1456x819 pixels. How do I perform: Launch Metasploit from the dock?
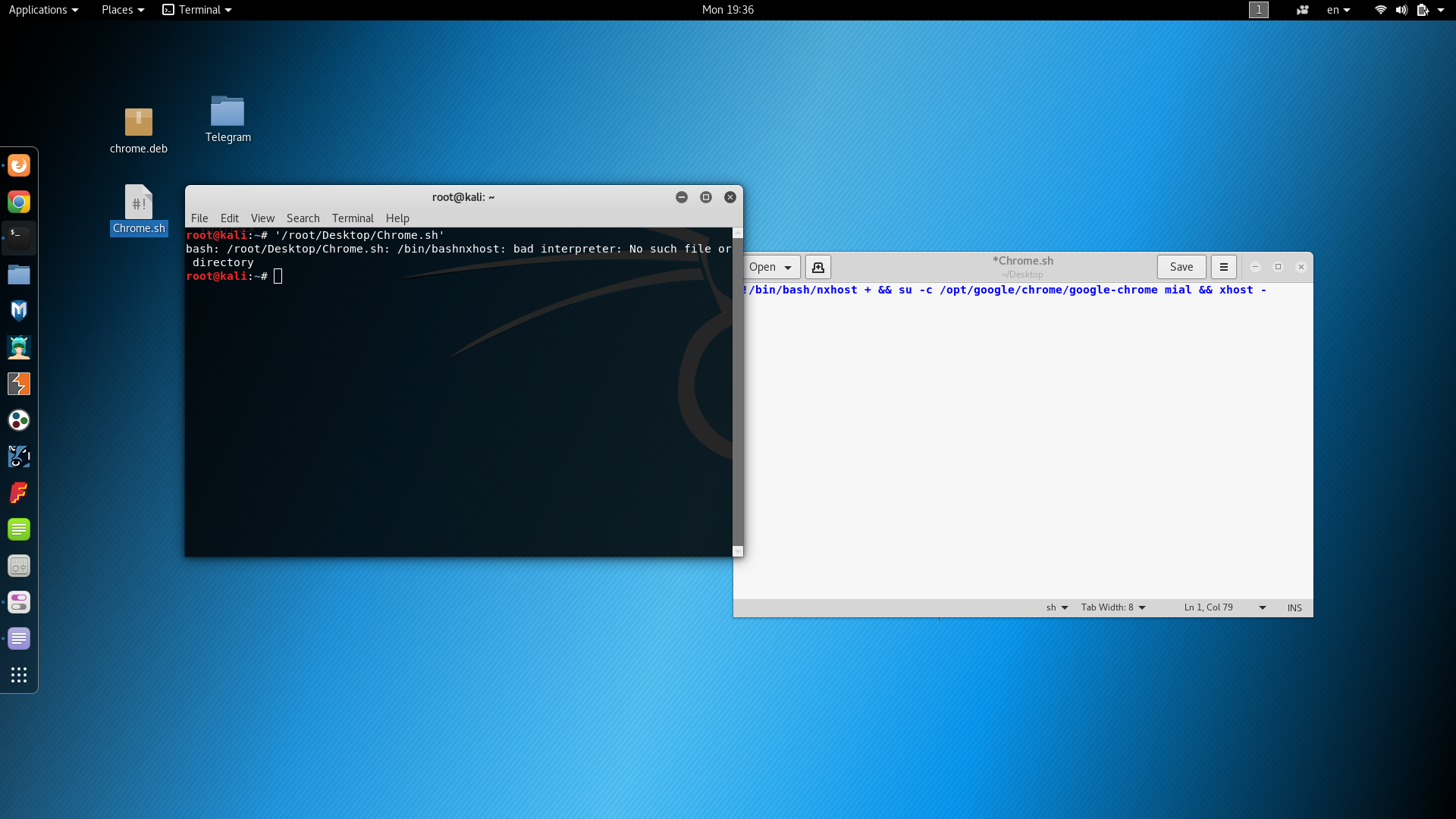[x=19, y=311]
